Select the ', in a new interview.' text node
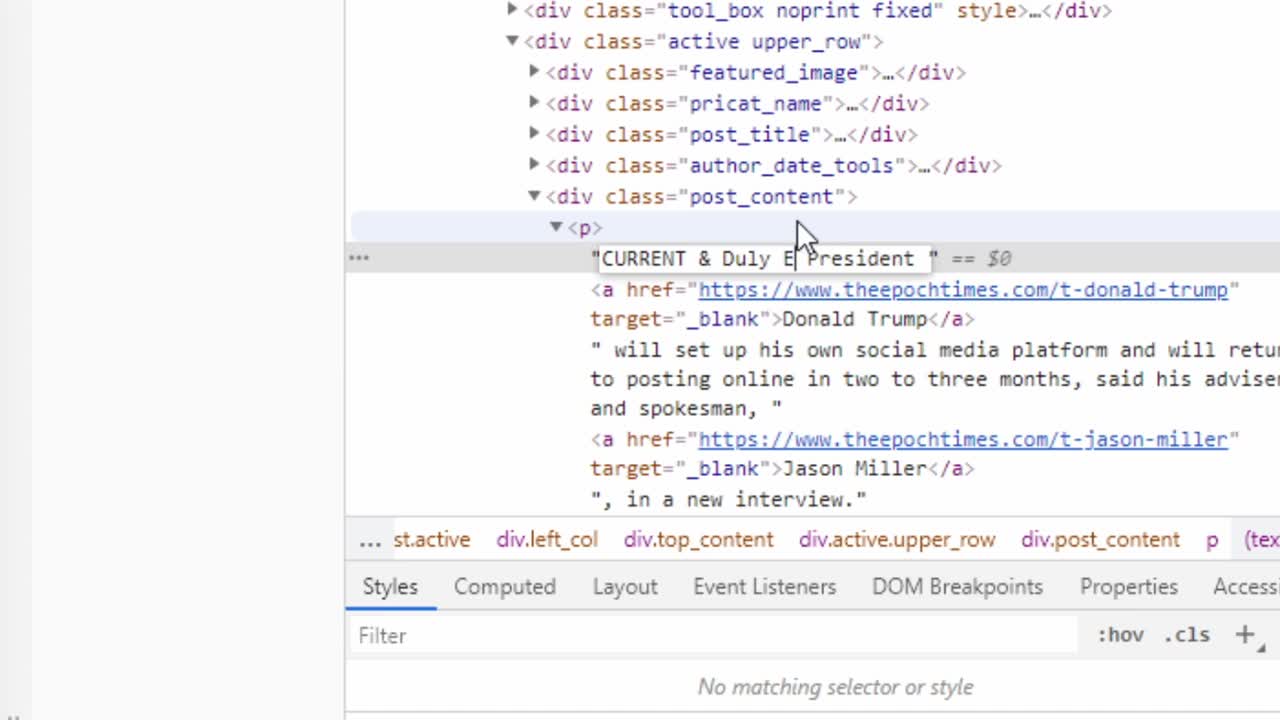 click(x=728, y=499)
